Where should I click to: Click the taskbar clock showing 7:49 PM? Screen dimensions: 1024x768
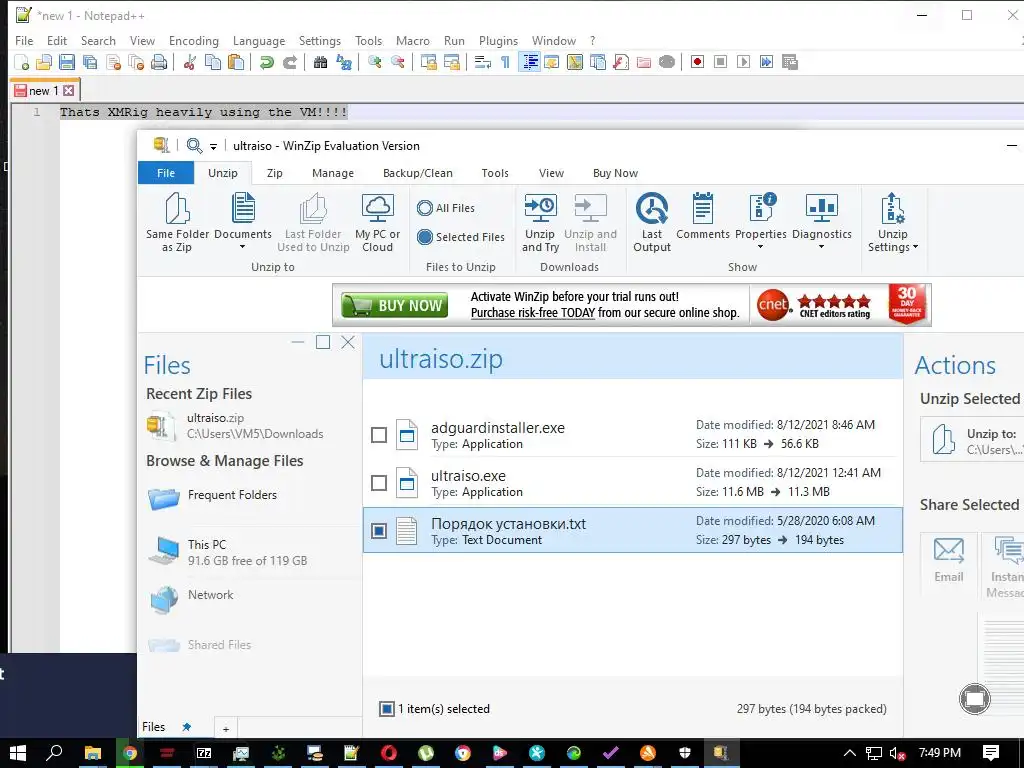click(x=940, y=753)
